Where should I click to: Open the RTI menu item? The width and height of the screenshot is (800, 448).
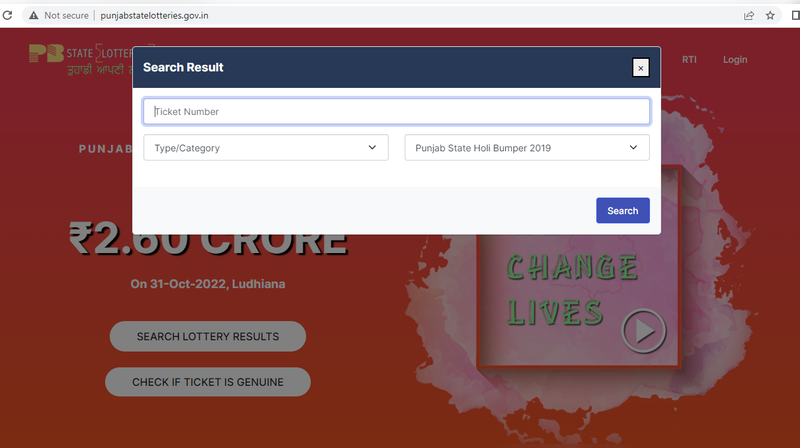(x=689, y=60)
